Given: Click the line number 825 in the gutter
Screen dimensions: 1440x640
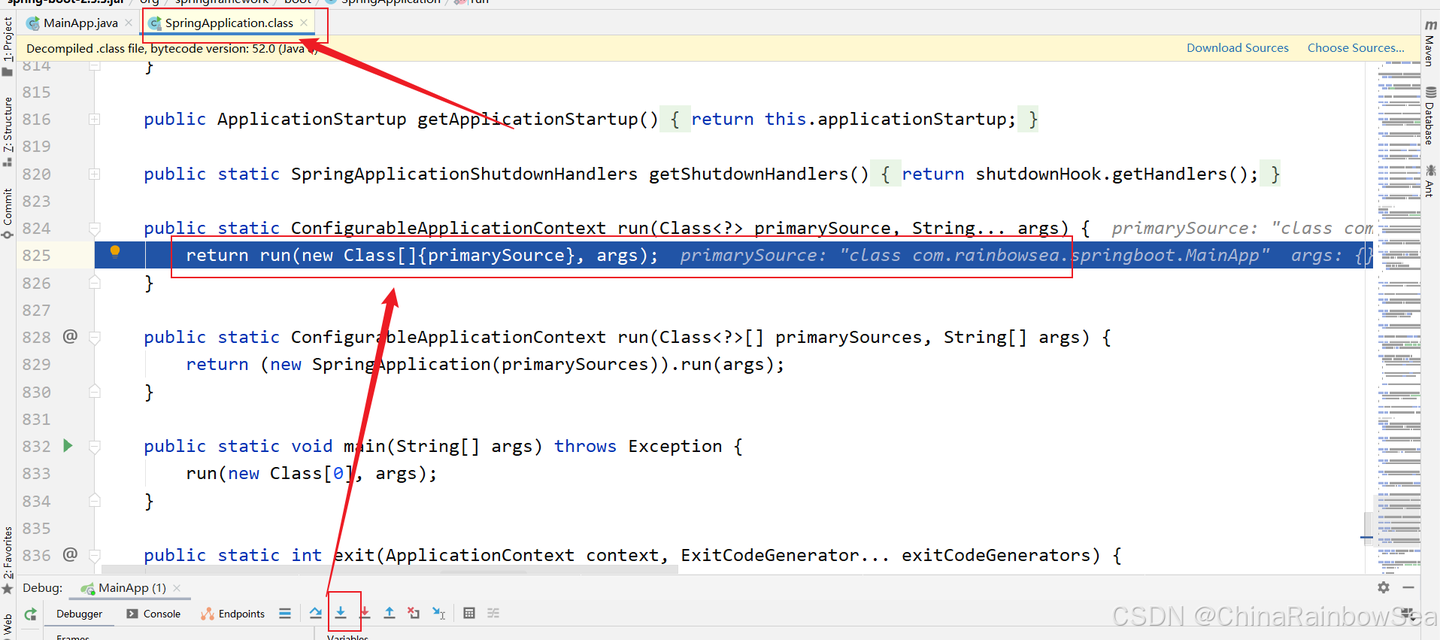Looking at the screenshot, I should pyautogui.click(x=36, y=255).
